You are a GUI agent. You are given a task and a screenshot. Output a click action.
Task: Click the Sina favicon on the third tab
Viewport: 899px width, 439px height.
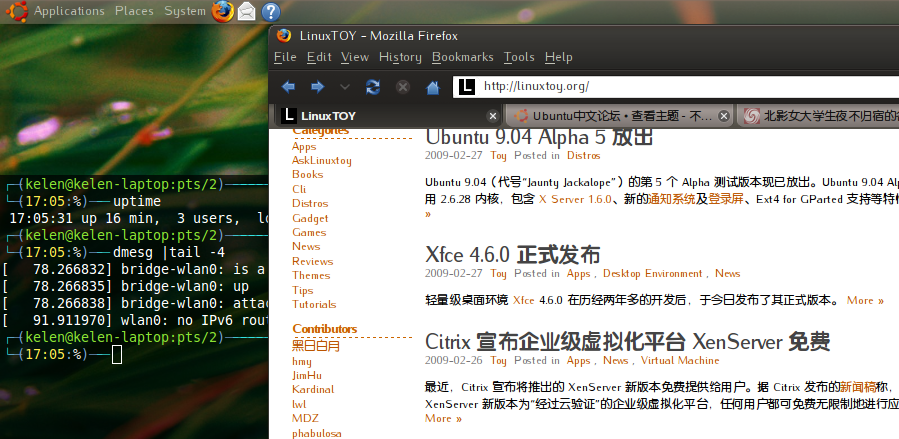point(751,116)
